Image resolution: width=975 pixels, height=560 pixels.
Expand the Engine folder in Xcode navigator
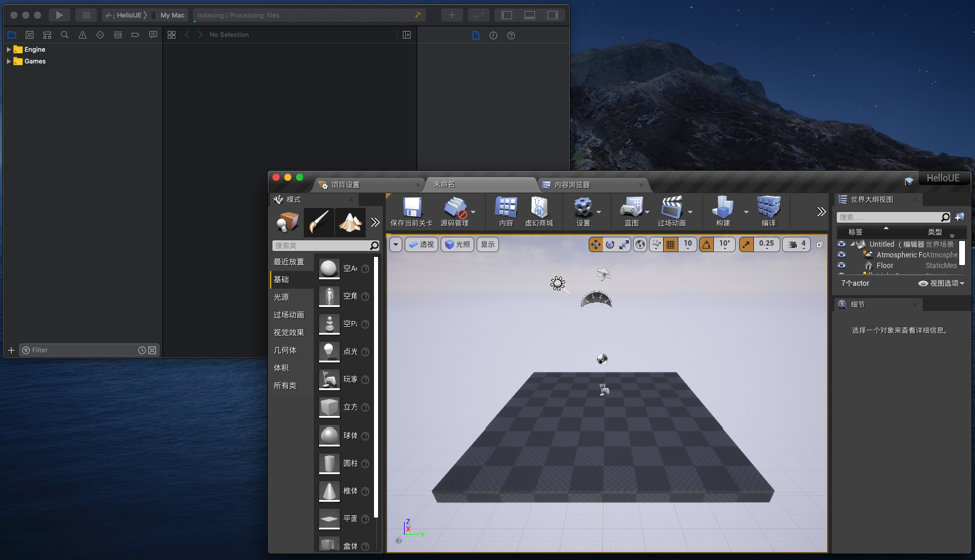(9, 49)
